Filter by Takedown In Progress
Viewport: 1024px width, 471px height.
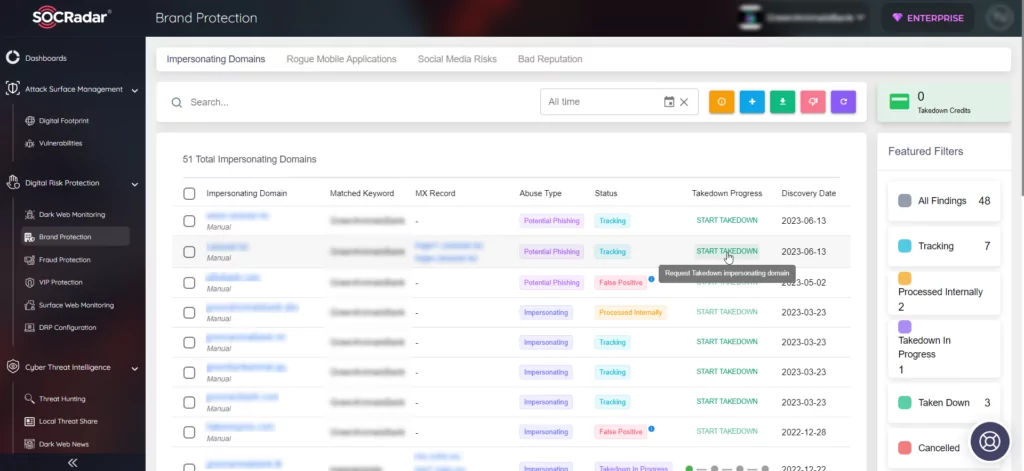pyautogui.click(x=944, y=349)
